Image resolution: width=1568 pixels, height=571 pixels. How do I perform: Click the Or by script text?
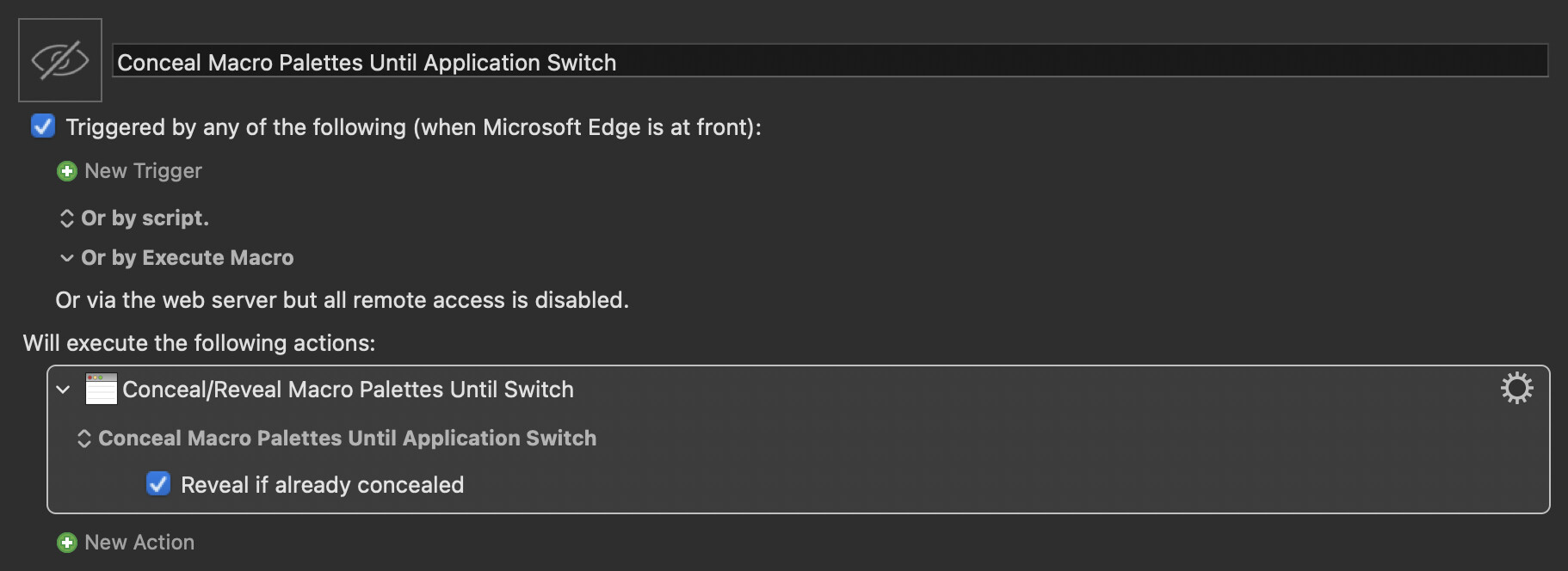pyautogui.click(x=145, y=218)
